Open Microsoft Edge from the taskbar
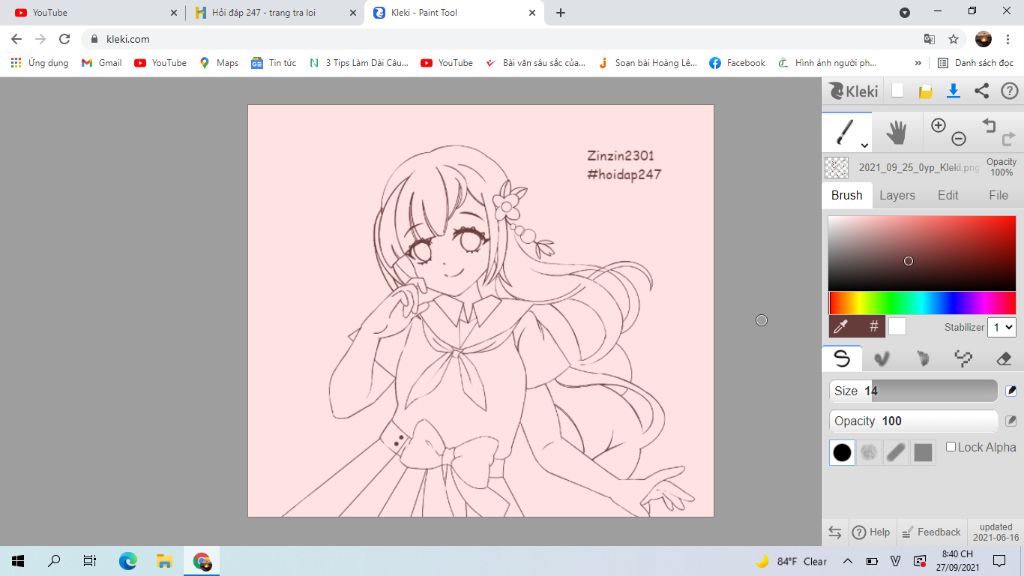This screenshot has height=576, width=1024. click(x=128, y=561)
